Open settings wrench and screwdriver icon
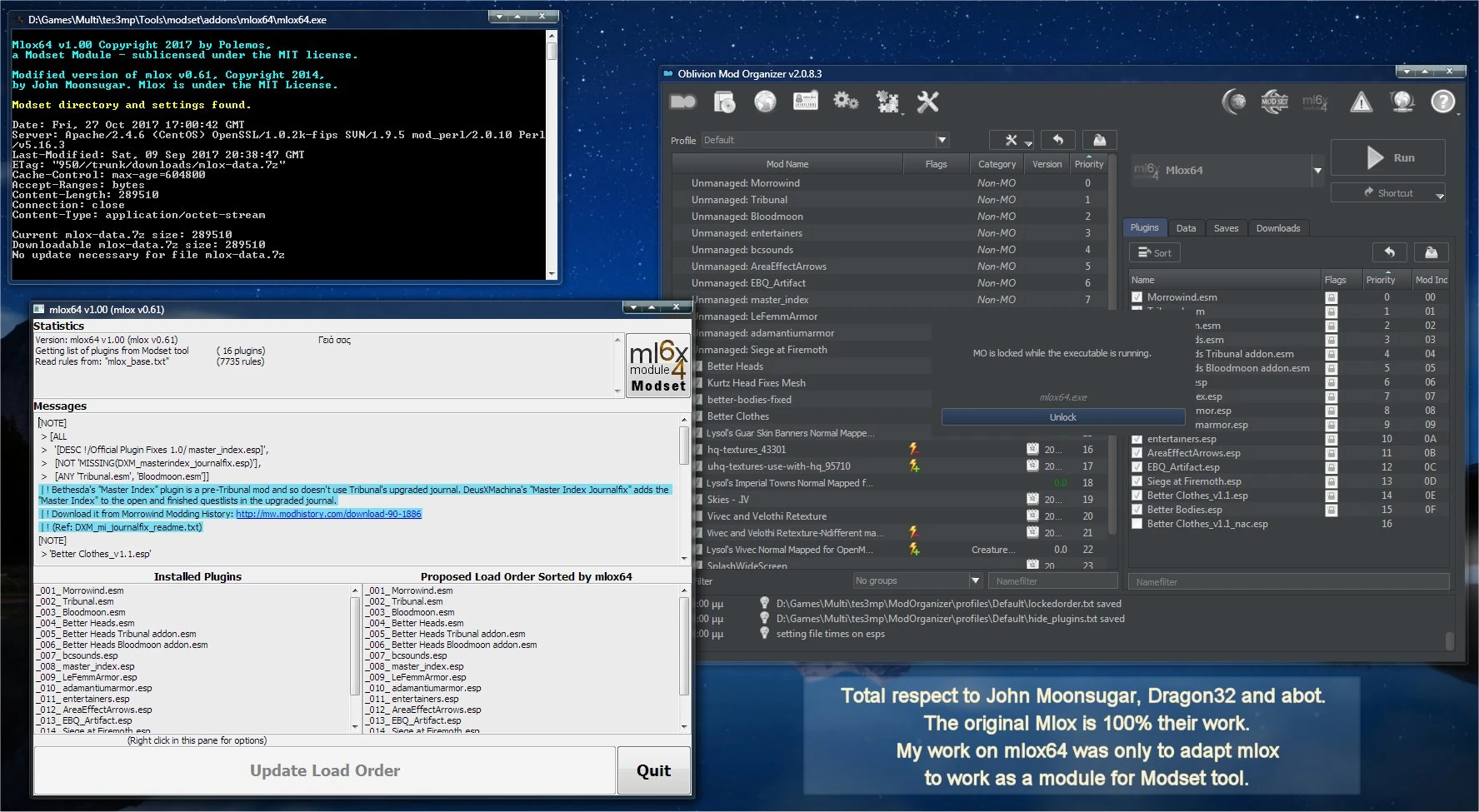Screen dimensions: 1479x812 click(927, 102)
